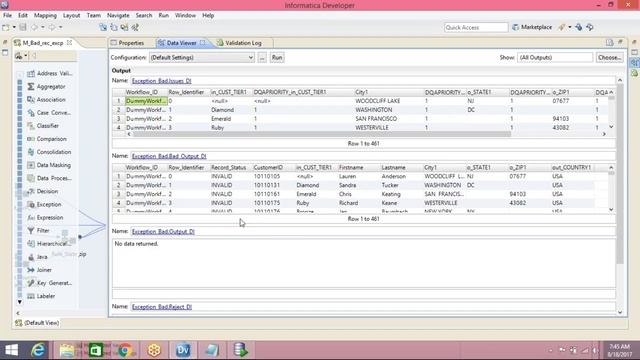Select the Case Converter transformation
The width and height of the screenshot is (640, 360).
(x=49, y=113)
